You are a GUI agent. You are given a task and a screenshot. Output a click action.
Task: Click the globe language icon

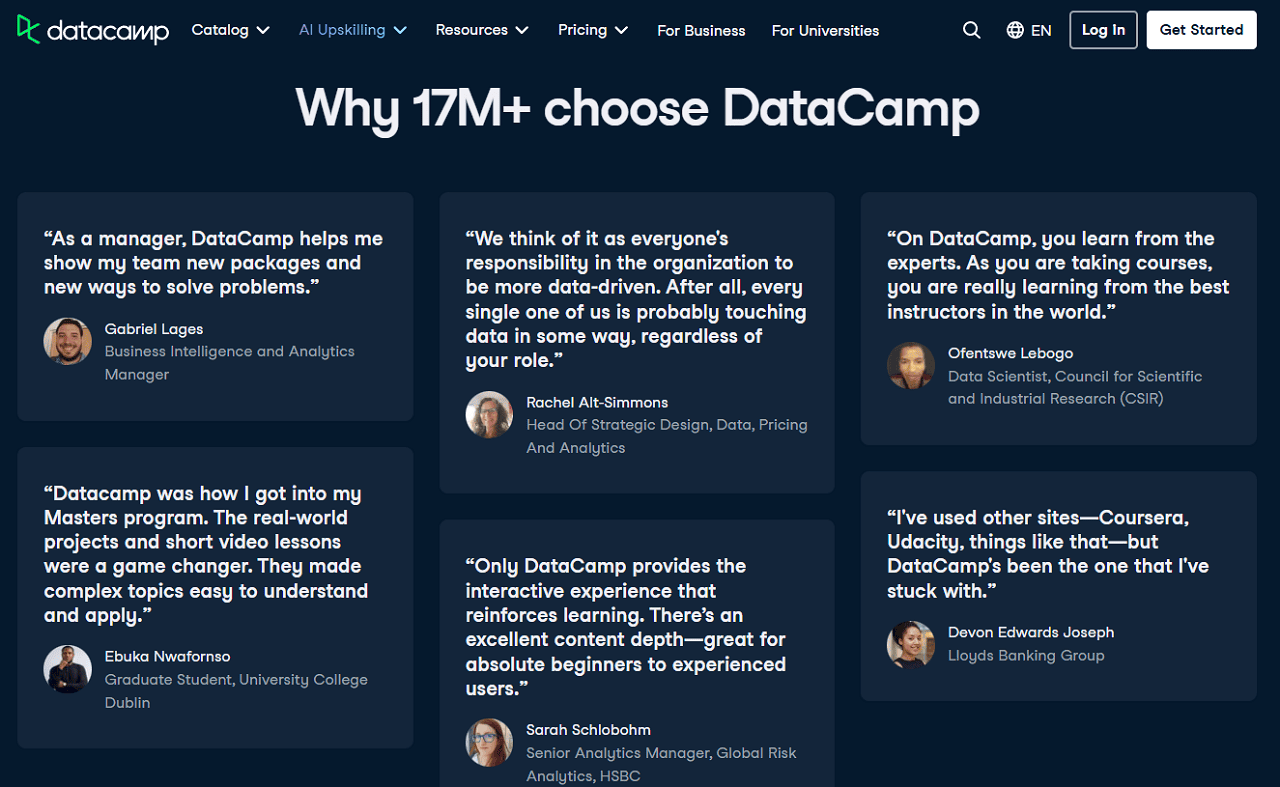click(x=1014, y=30)
